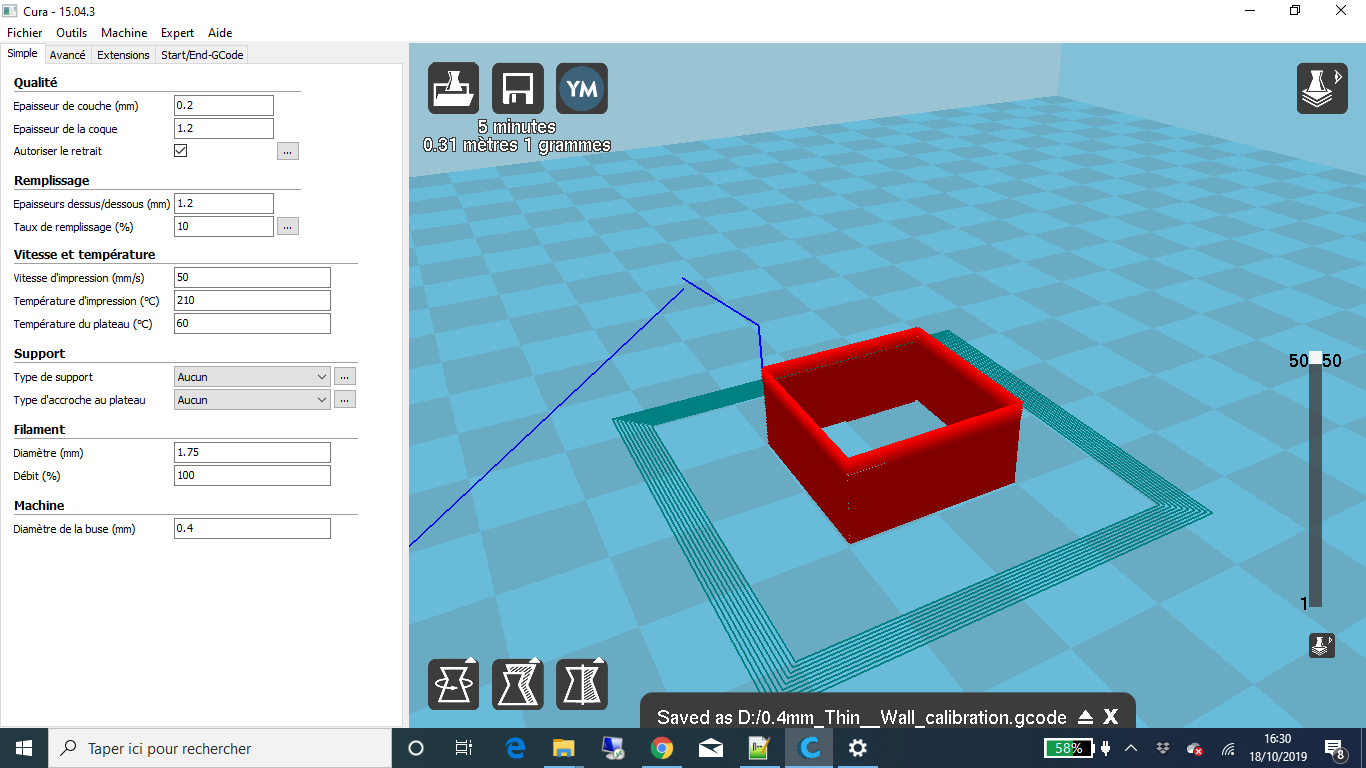Open Task View from the taskbar
Screen dimensions: 1366x768
tap(464, 748)
